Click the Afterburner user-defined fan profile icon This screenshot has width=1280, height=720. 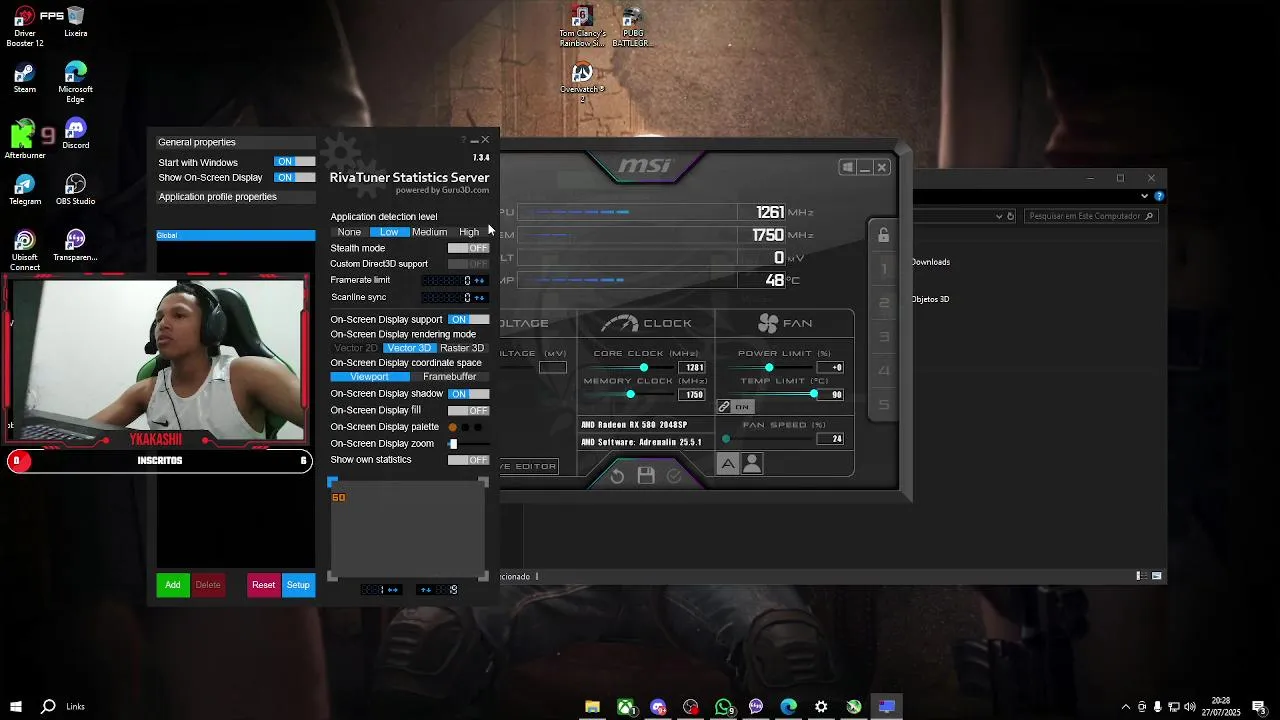point(752,464)
